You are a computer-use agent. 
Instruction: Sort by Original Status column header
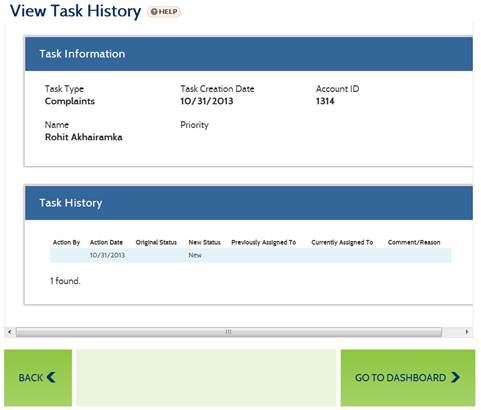pyautogui.click(x=156, y=242)
